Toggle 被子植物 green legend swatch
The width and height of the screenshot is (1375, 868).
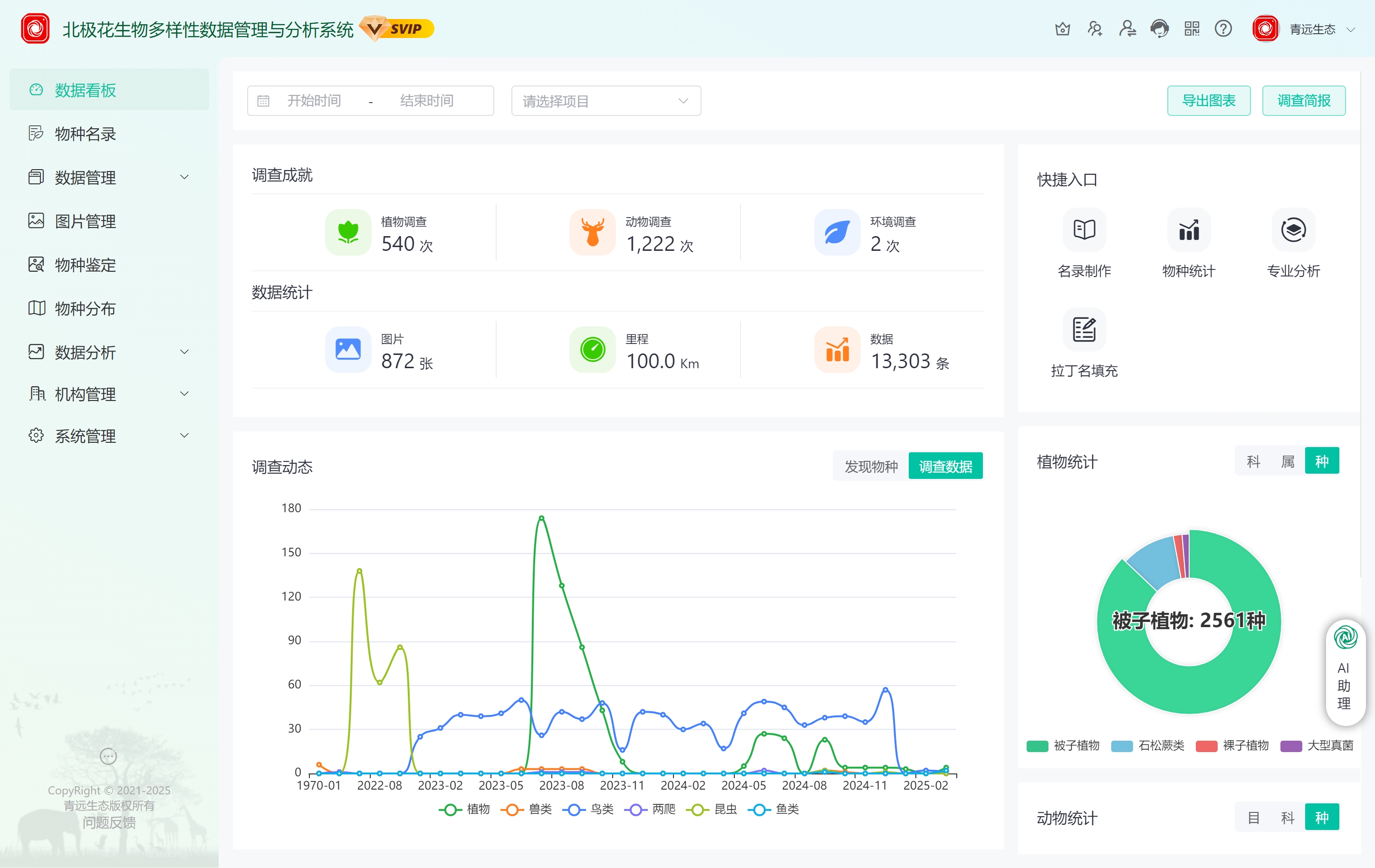[x=1037, y=746]
